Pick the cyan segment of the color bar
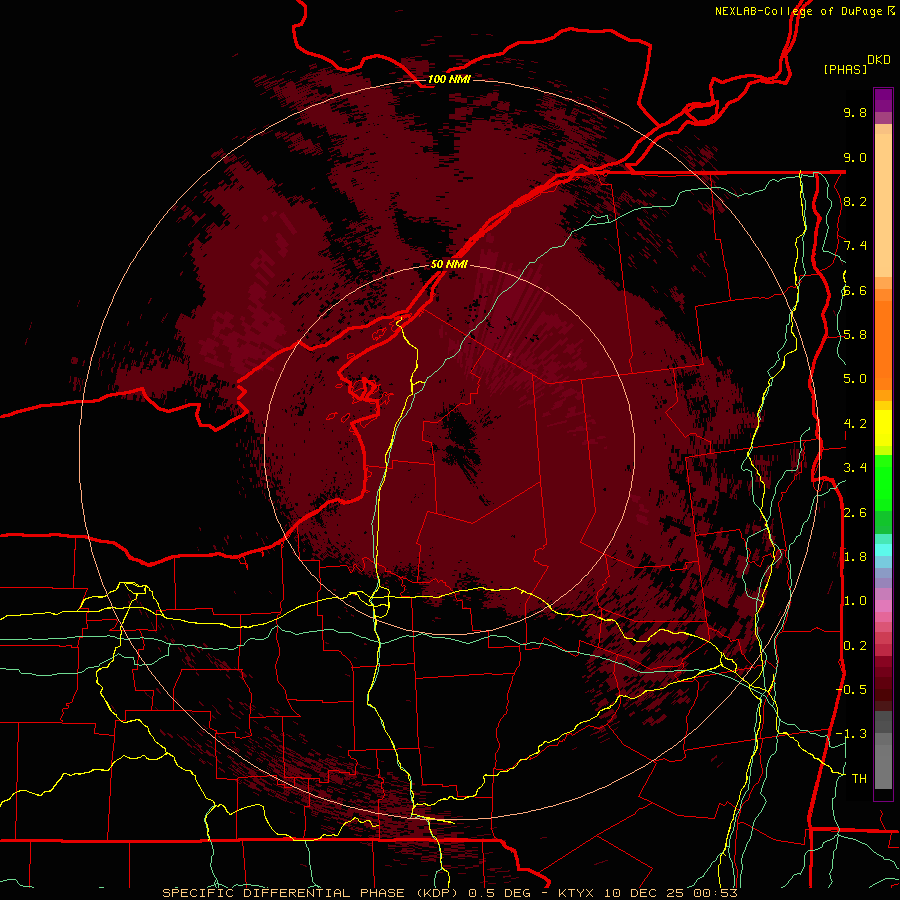 coord(883,550)
